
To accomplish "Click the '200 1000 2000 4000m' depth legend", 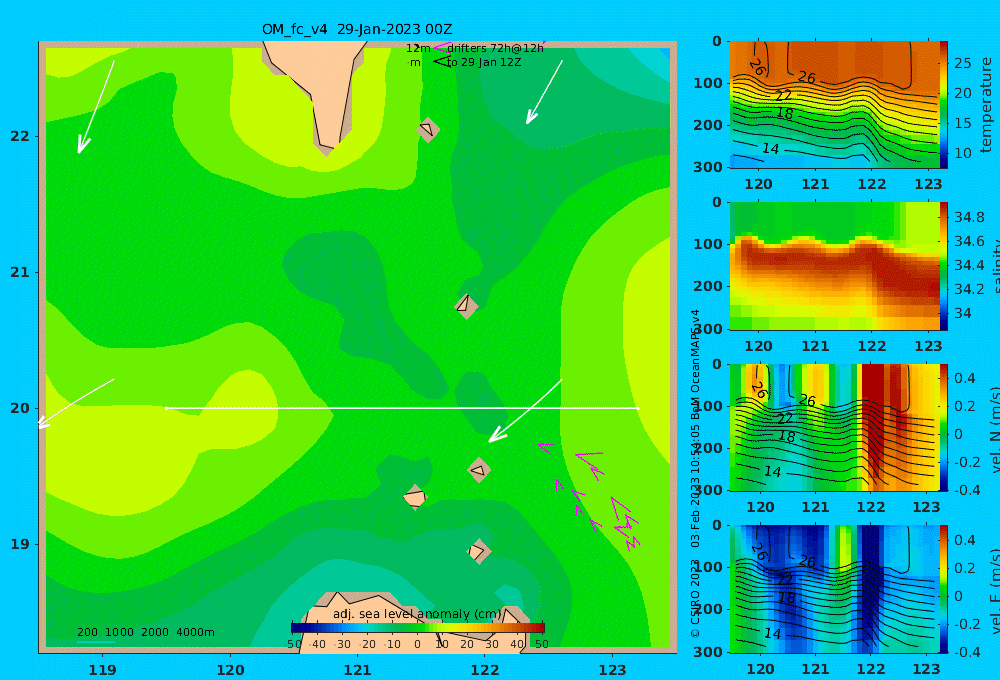I will pos(145,632).
